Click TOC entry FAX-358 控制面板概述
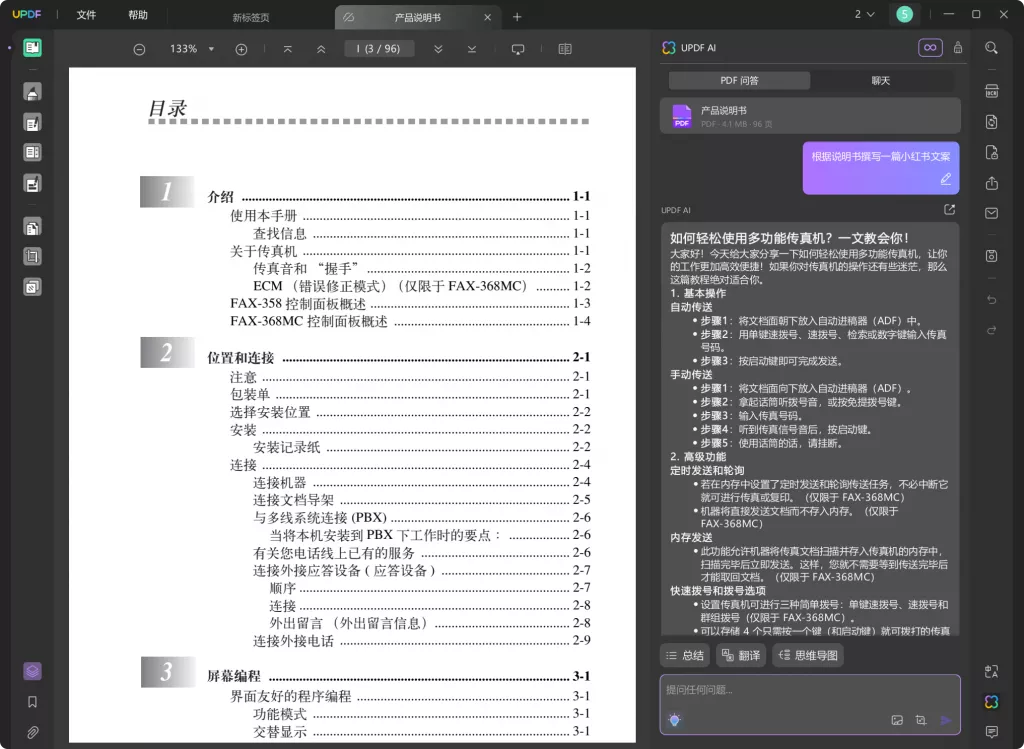The width and height of the screenshot is (1024, 749). 298,304
